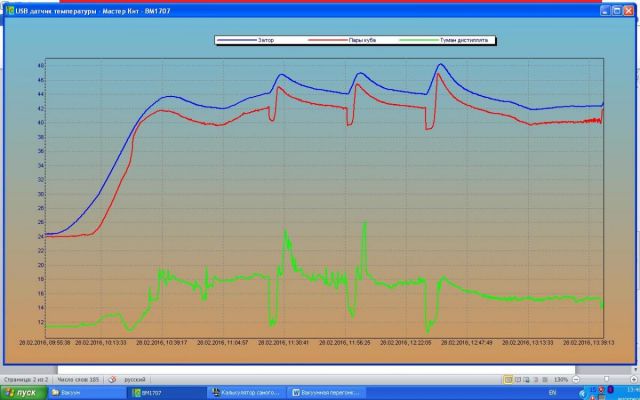Click the zoom in plus button
640x400 pixels.
pos(634,380)
